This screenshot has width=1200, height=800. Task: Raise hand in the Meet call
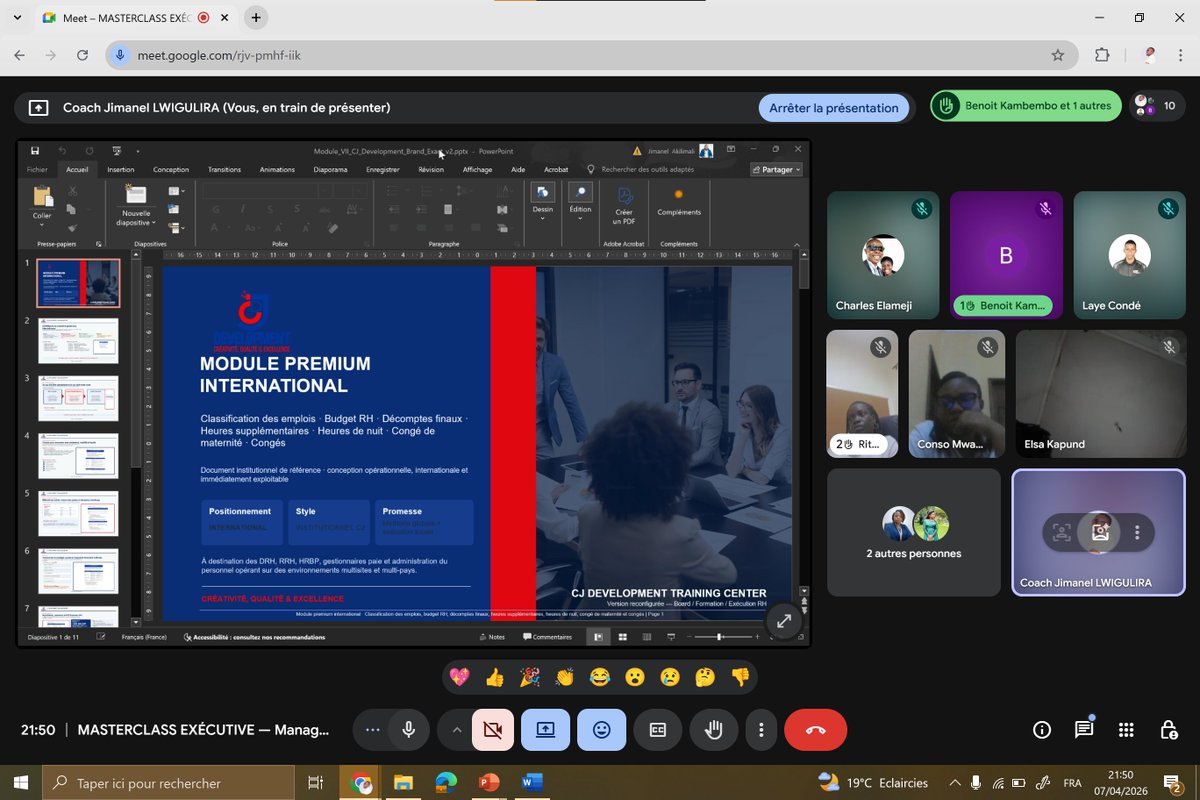[x=713, y=730]
